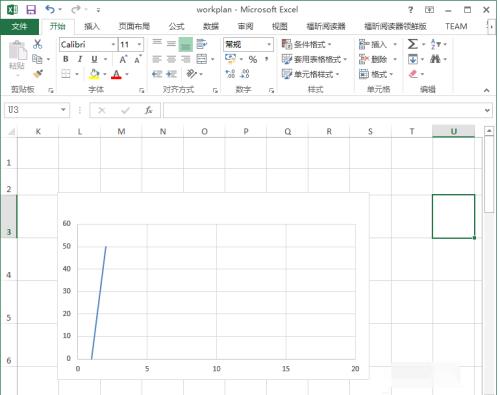The height and width of the screenshot is (395, 500).
Task: Expand the formula bar
Action: coord(487,110)
